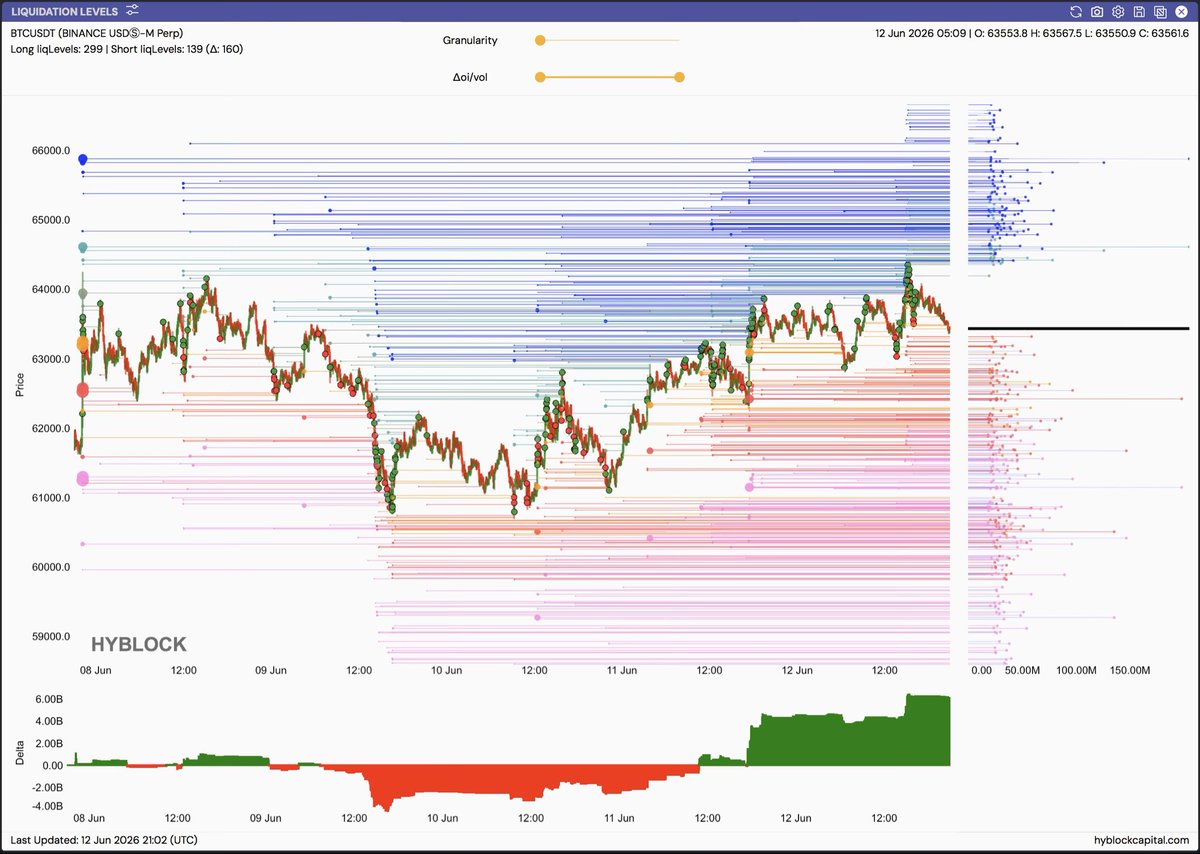
Task: Click the Price axis title
Action: click(x=20, y=384)
